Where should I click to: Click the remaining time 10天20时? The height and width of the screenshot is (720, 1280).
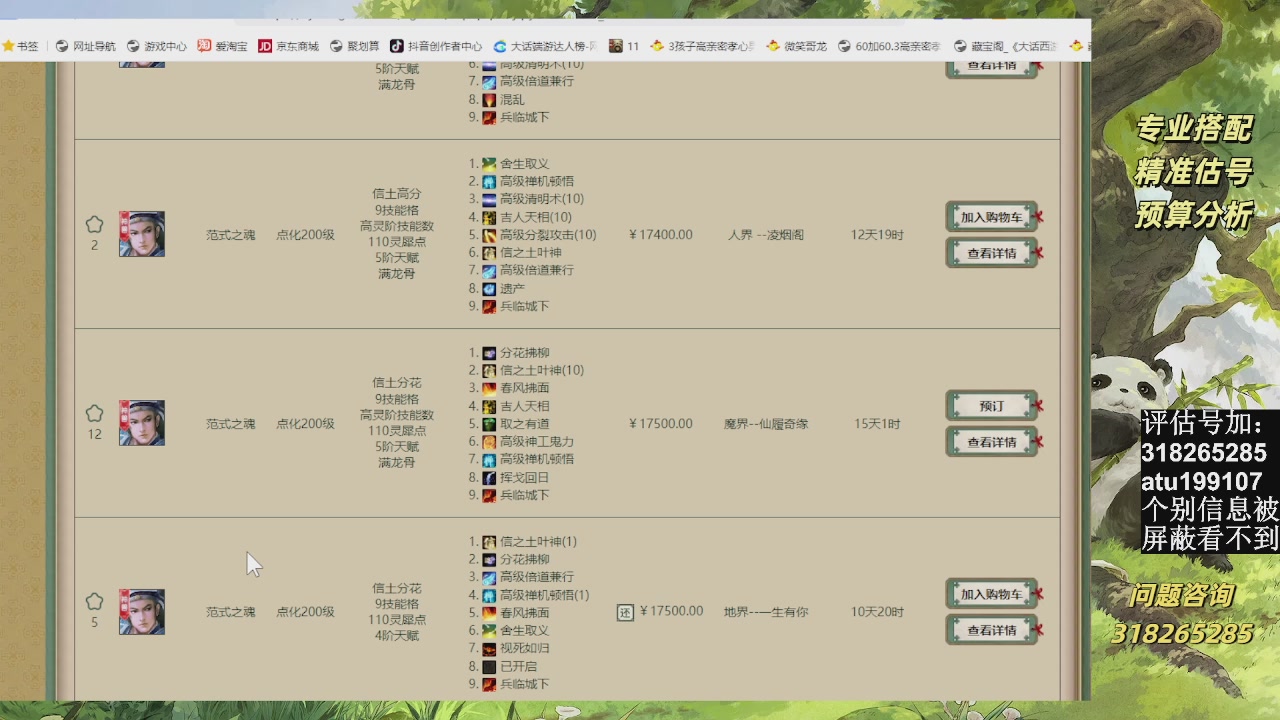click(x=877, y=612)
